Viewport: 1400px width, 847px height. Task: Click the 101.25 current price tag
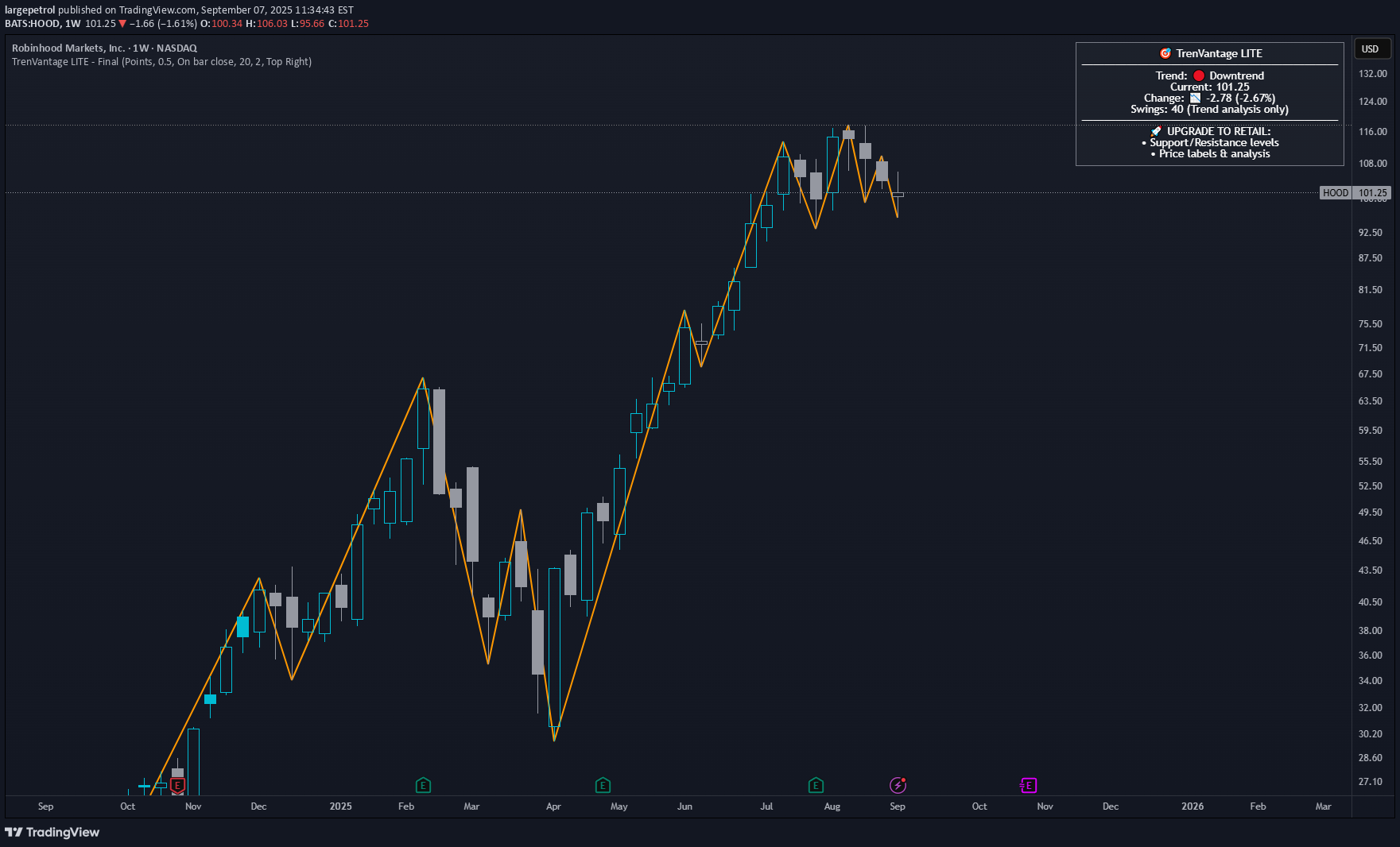click(1373, 192)
